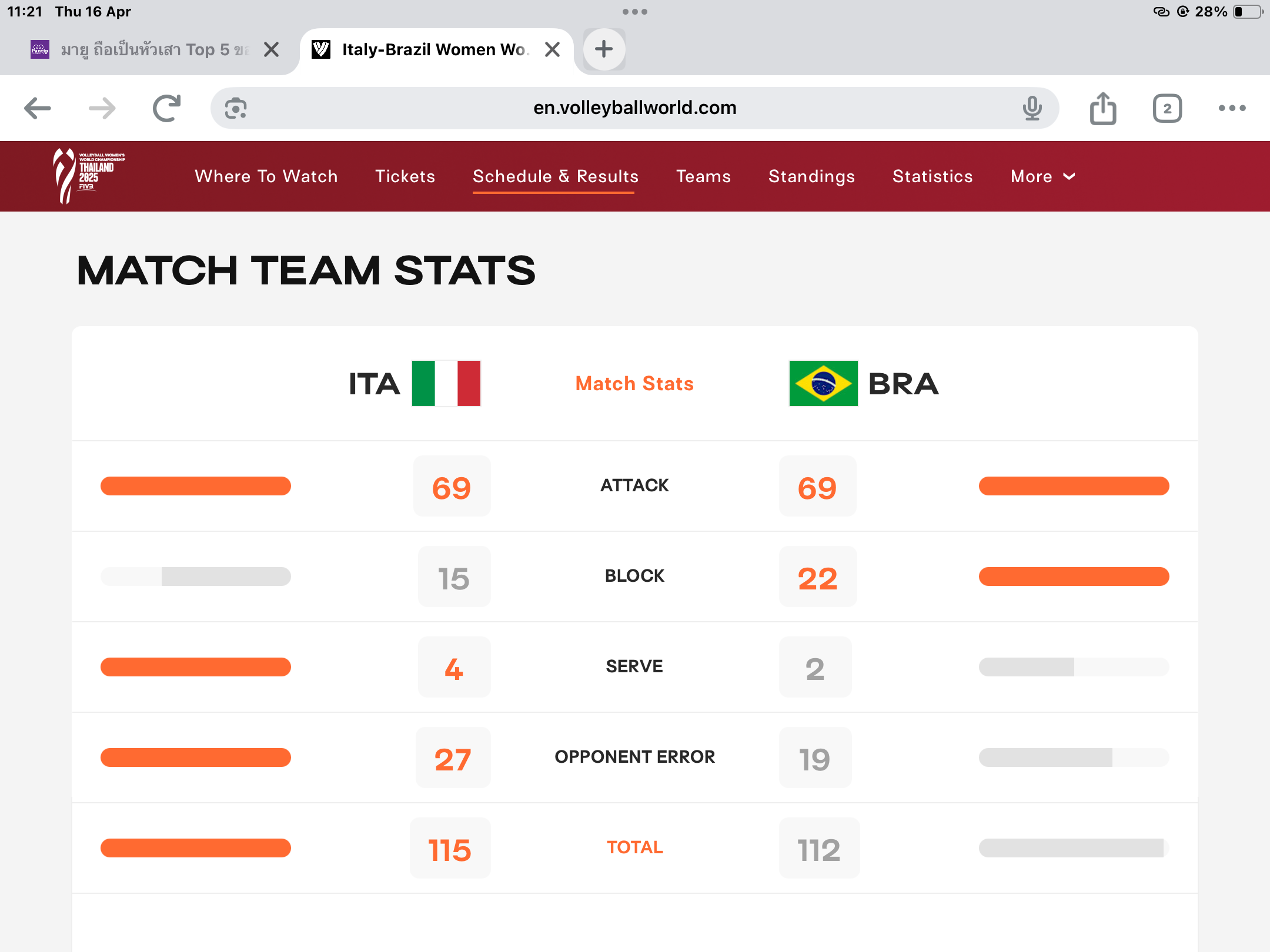Click Italy's orange ATTACK stat bar
The width and height of the screenshot is (1270, 952).
pos(196,486)
